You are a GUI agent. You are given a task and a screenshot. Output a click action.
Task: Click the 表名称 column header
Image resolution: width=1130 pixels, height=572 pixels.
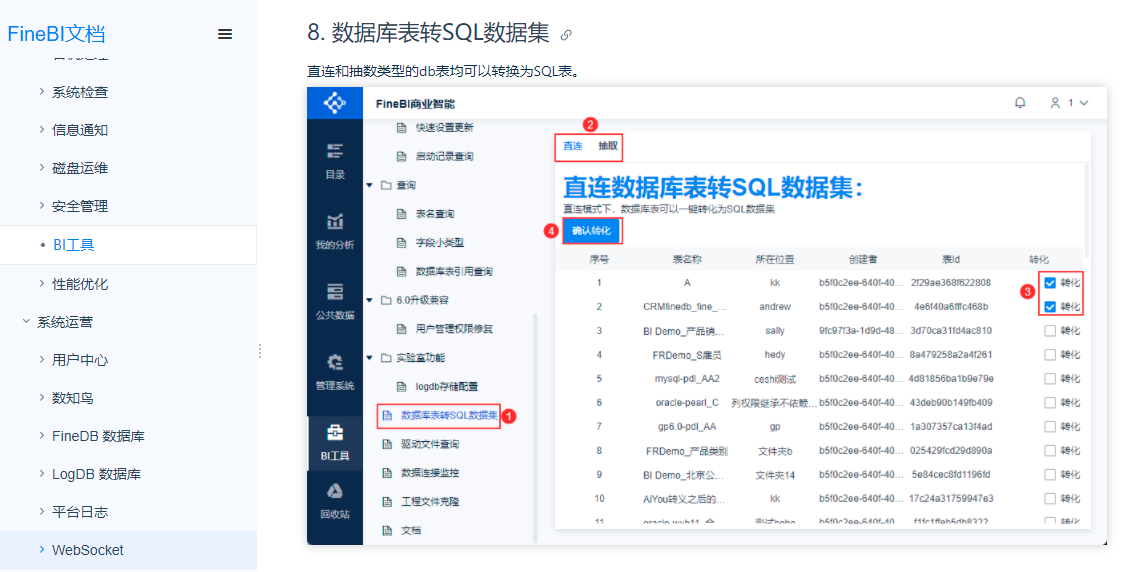pos(687,259)
